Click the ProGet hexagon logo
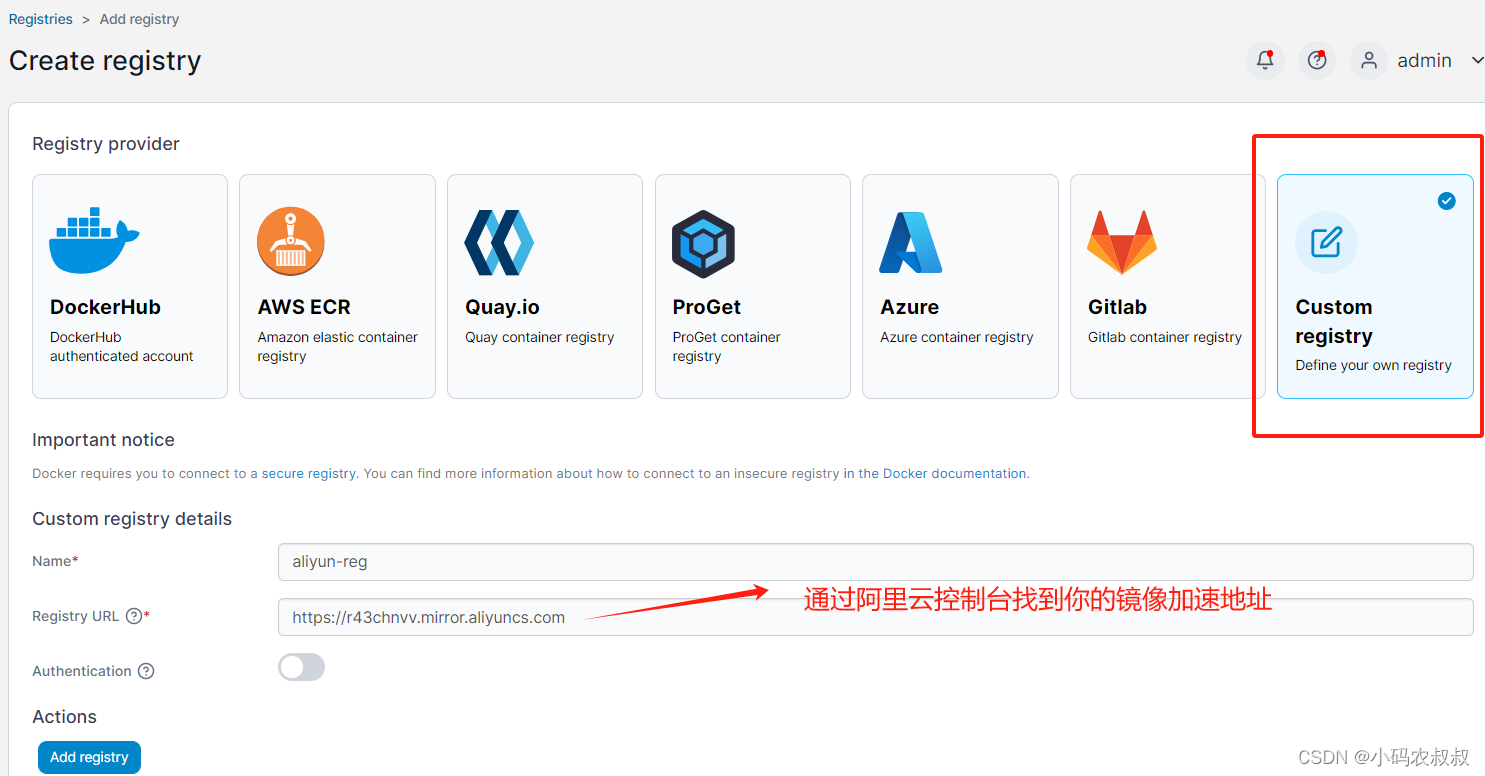 [x=704, y=243]
